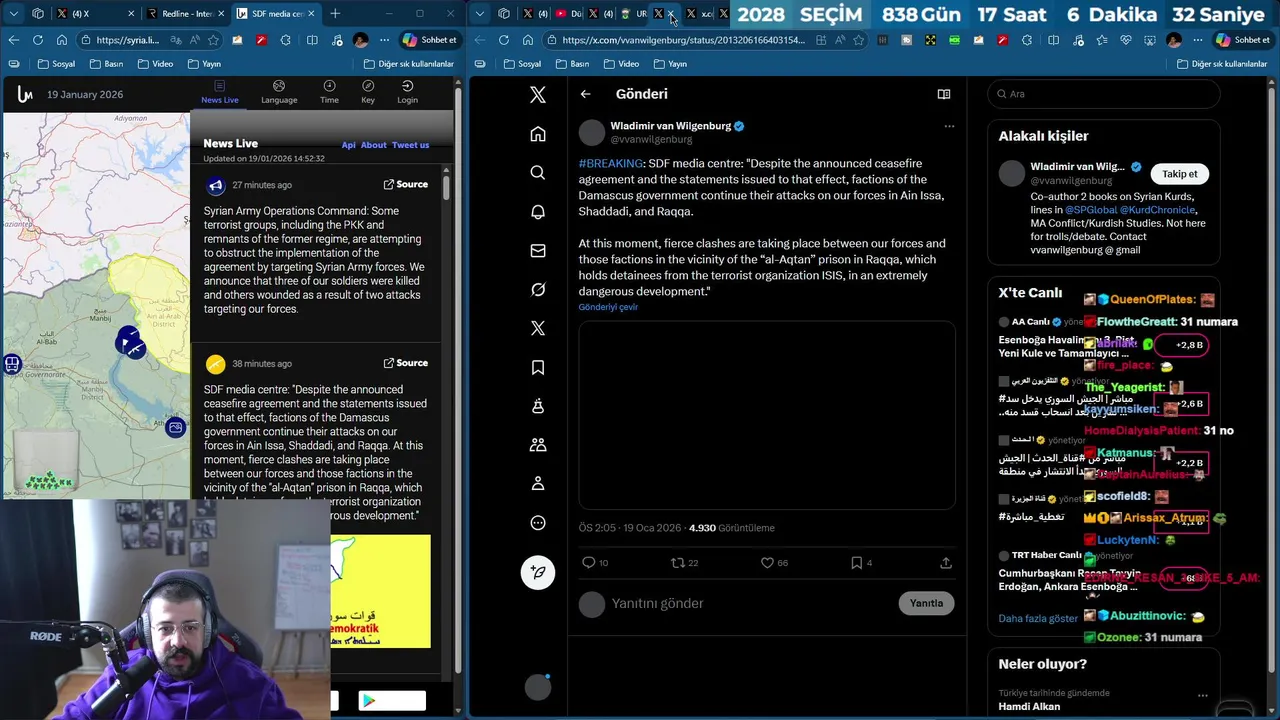1280x720 pixels.
Task: Open Sosyal bookmarks folder in left window
Action: [x=55, y=64]
